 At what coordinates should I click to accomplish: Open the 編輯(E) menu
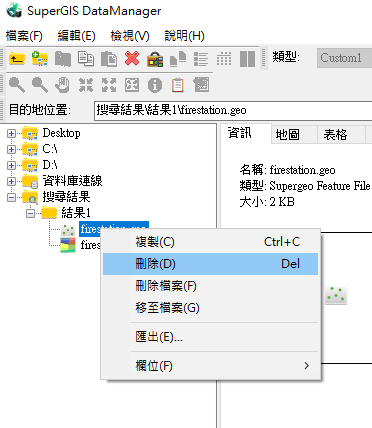[x=76, y=36]
